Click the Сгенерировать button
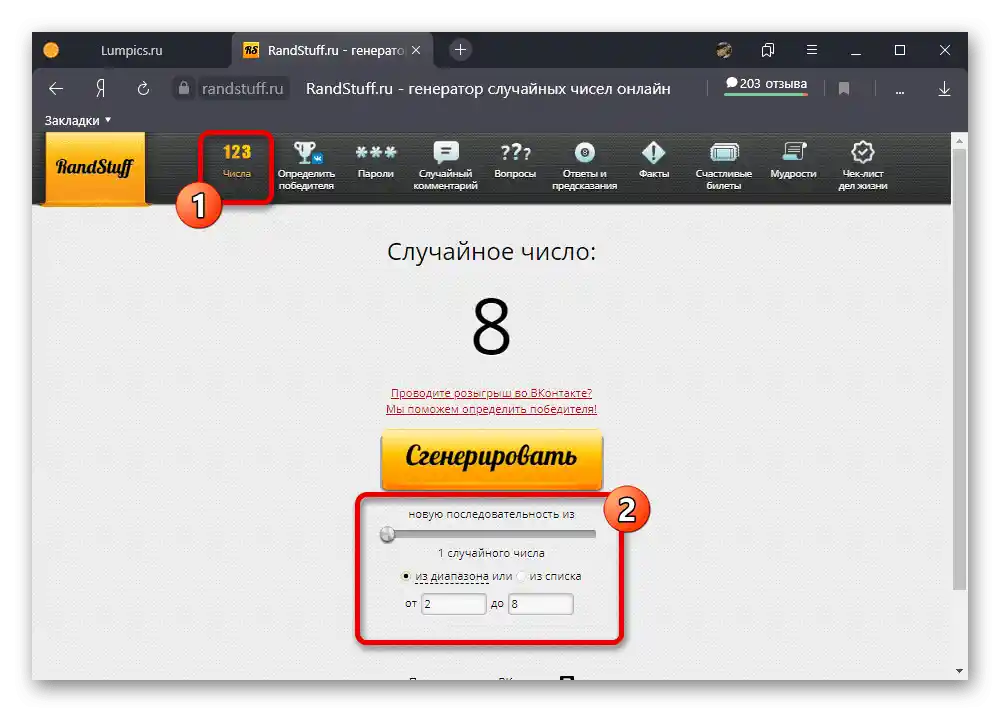This screenshot has height=712, width=1000. pyautogui.click(x=492, y=458)
